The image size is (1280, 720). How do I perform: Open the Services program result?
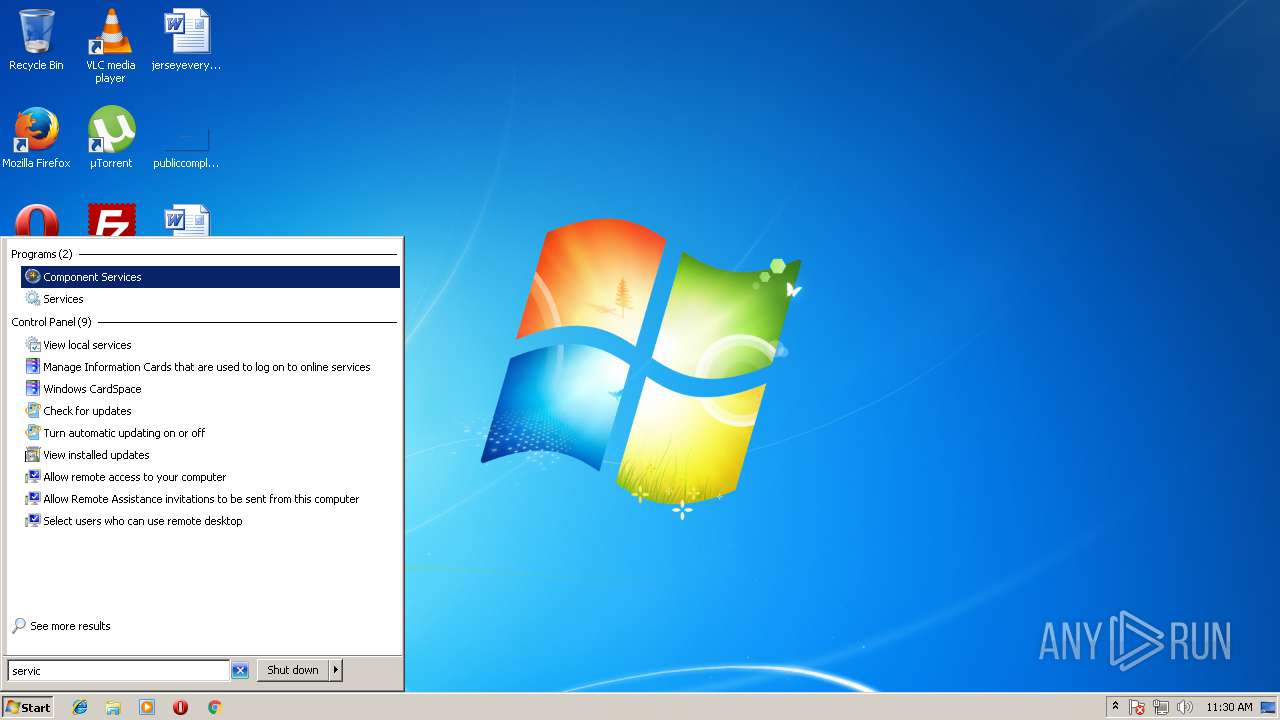coord(210,299)
